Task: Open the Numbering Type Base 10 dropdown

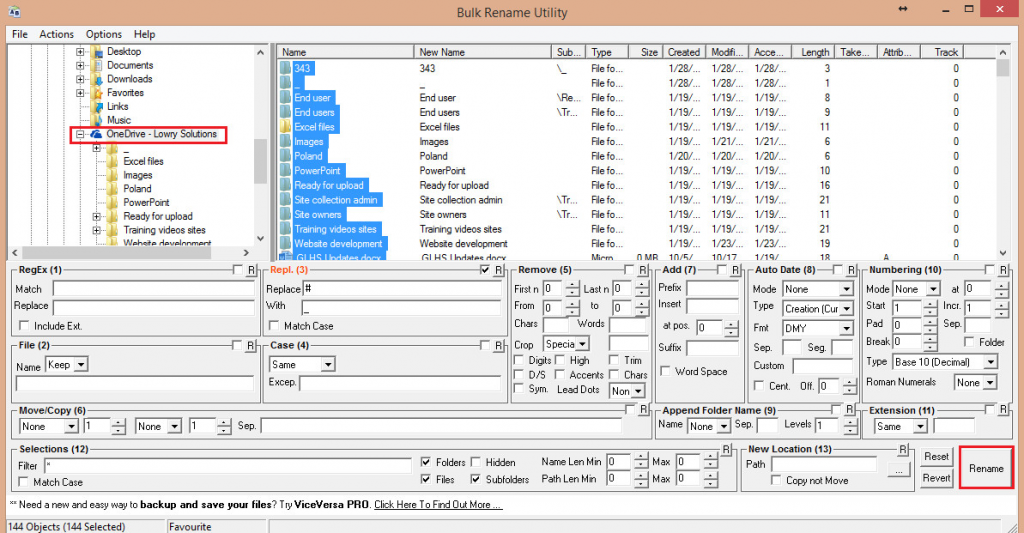Action: pyautogui.click(x=991, y=362)
